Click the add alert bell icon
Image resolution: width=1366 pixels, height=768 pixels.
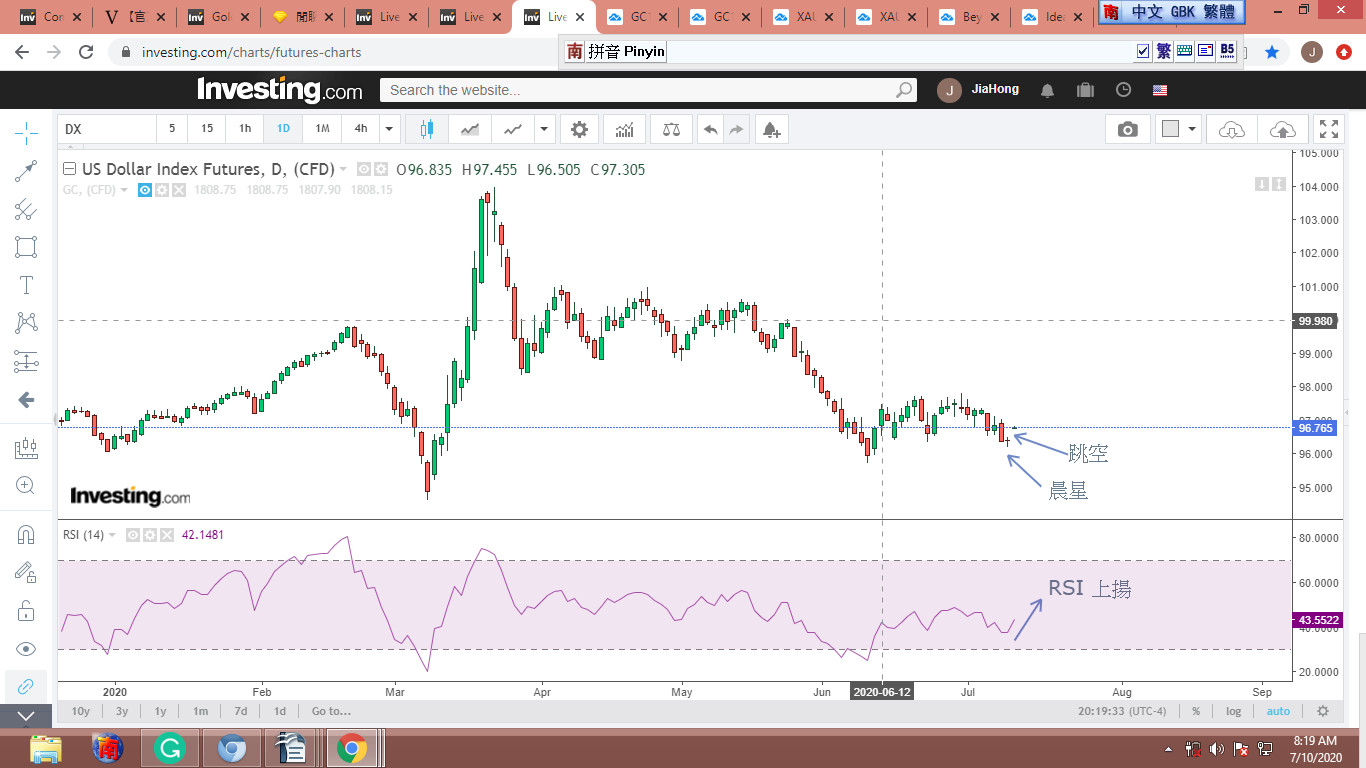coord(770,129)
